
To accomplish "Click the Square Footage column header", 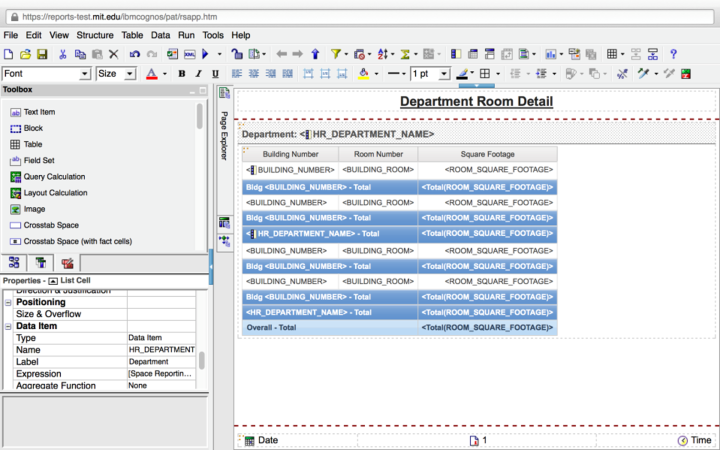I will (487, 154).
